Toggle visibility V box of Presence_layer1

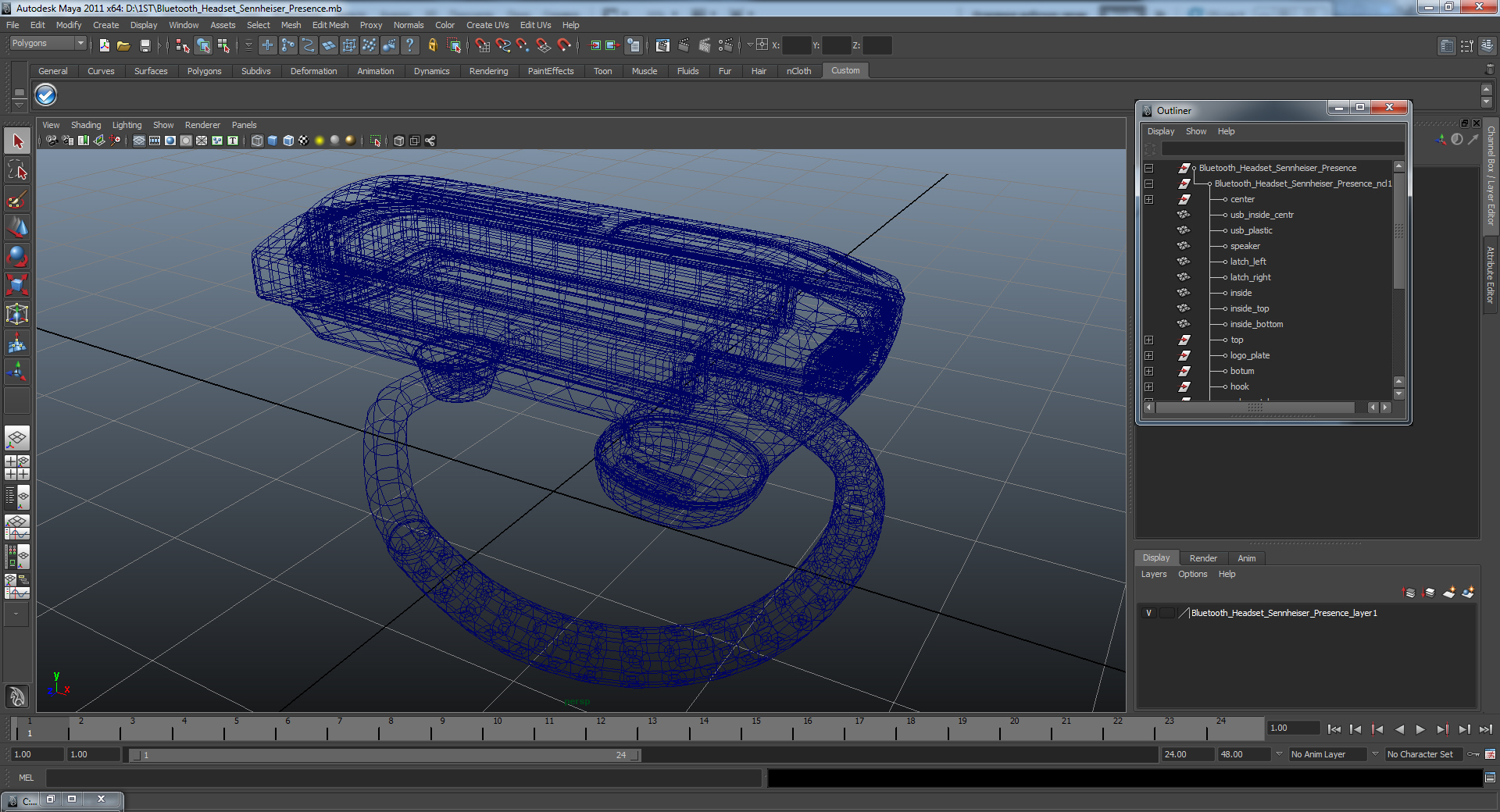click(x=1148, y=613)
